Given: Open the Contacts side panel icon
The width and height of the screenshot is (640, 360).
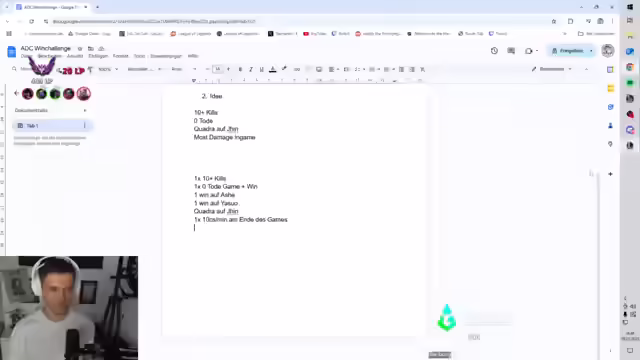Looking at the screenshot, I should pos(611,126).
